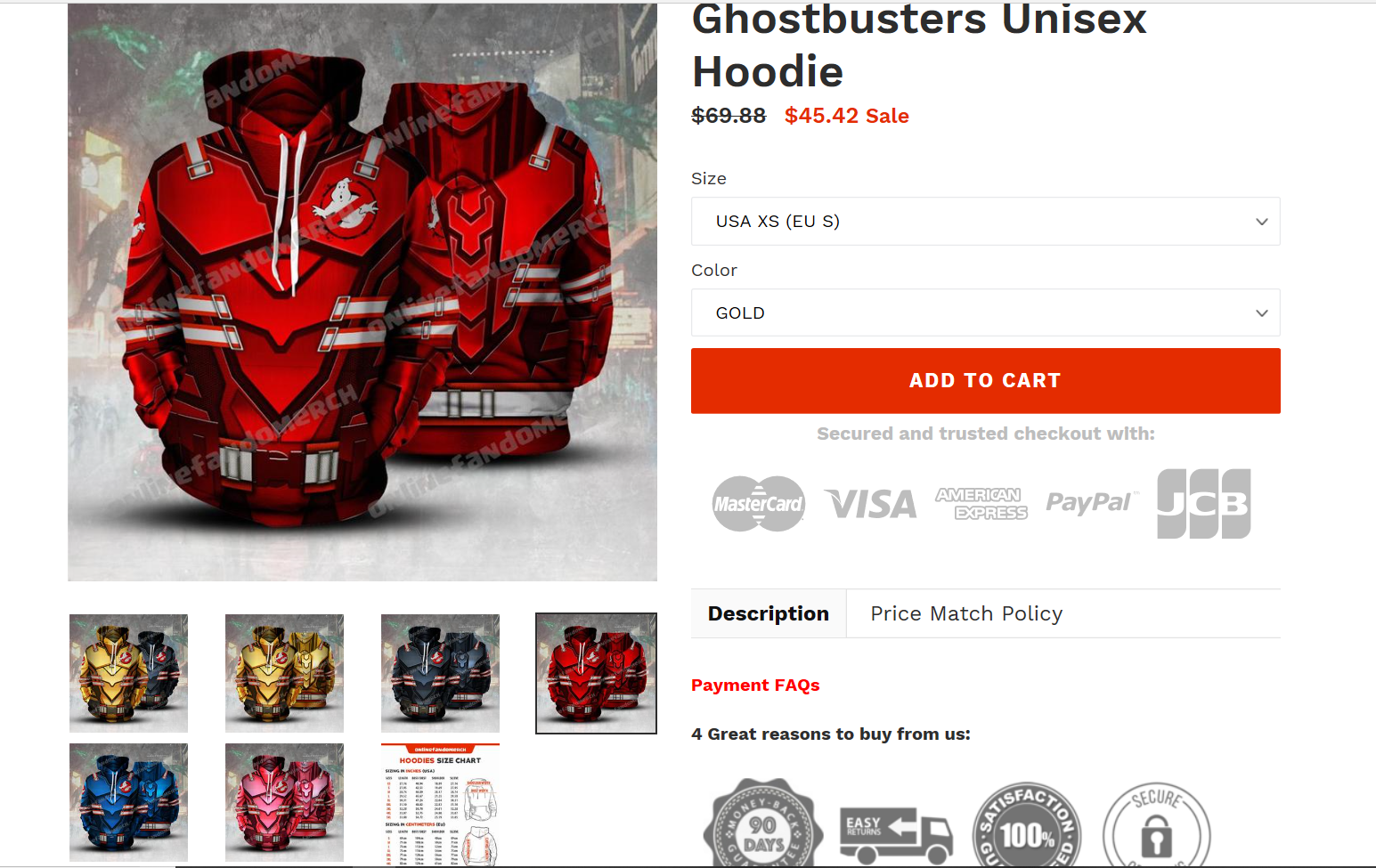
Task: Open the Size dropdown showing USA XS
Action: (986, 221)
